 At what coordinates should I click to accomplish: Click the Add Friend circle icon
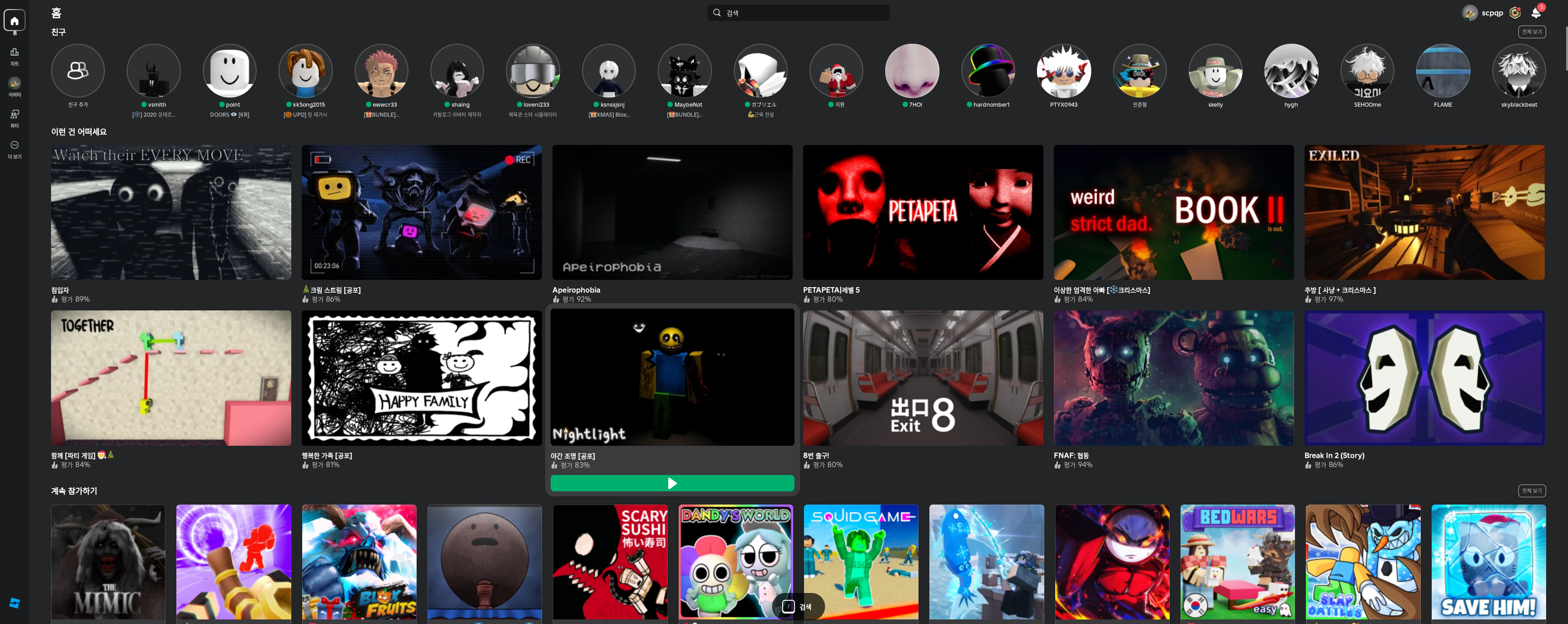pyautogui.click(x=77, y=71)
